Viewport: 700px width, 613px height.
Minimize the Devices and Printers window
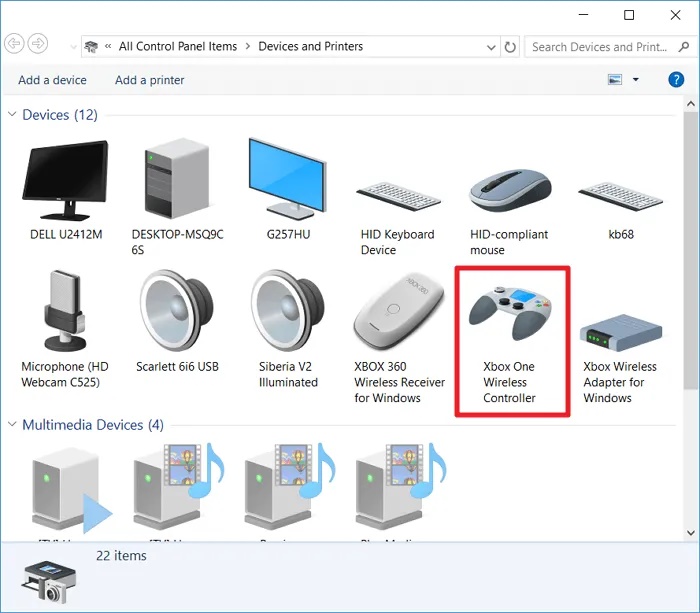pyautogui.click(x=583, y=15)
